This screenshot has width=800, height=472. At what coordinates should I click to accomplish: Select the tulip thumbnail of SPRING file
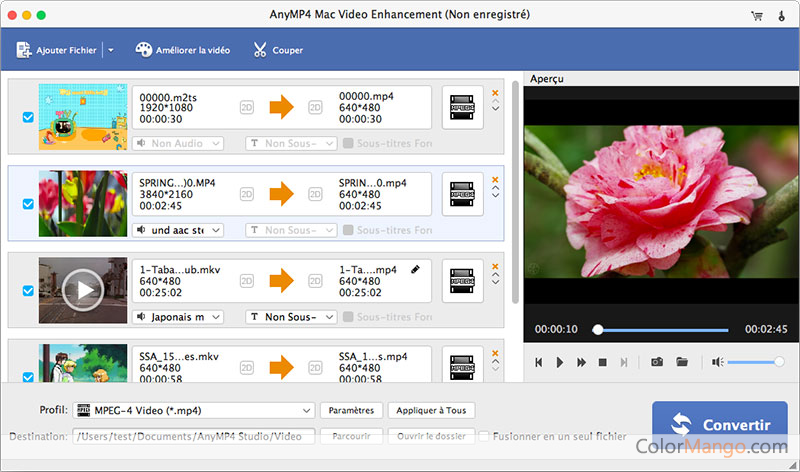pyautogui.click(x=83, y=204)
